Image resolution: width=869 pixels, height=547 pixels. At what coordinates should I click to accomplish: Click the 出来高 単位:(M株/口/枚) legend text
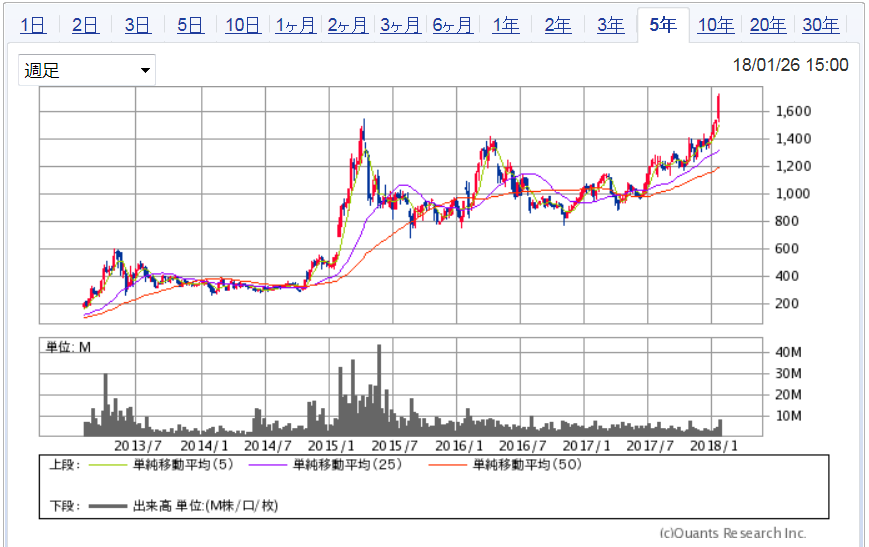pyautogui.click(x=205, y=505)
